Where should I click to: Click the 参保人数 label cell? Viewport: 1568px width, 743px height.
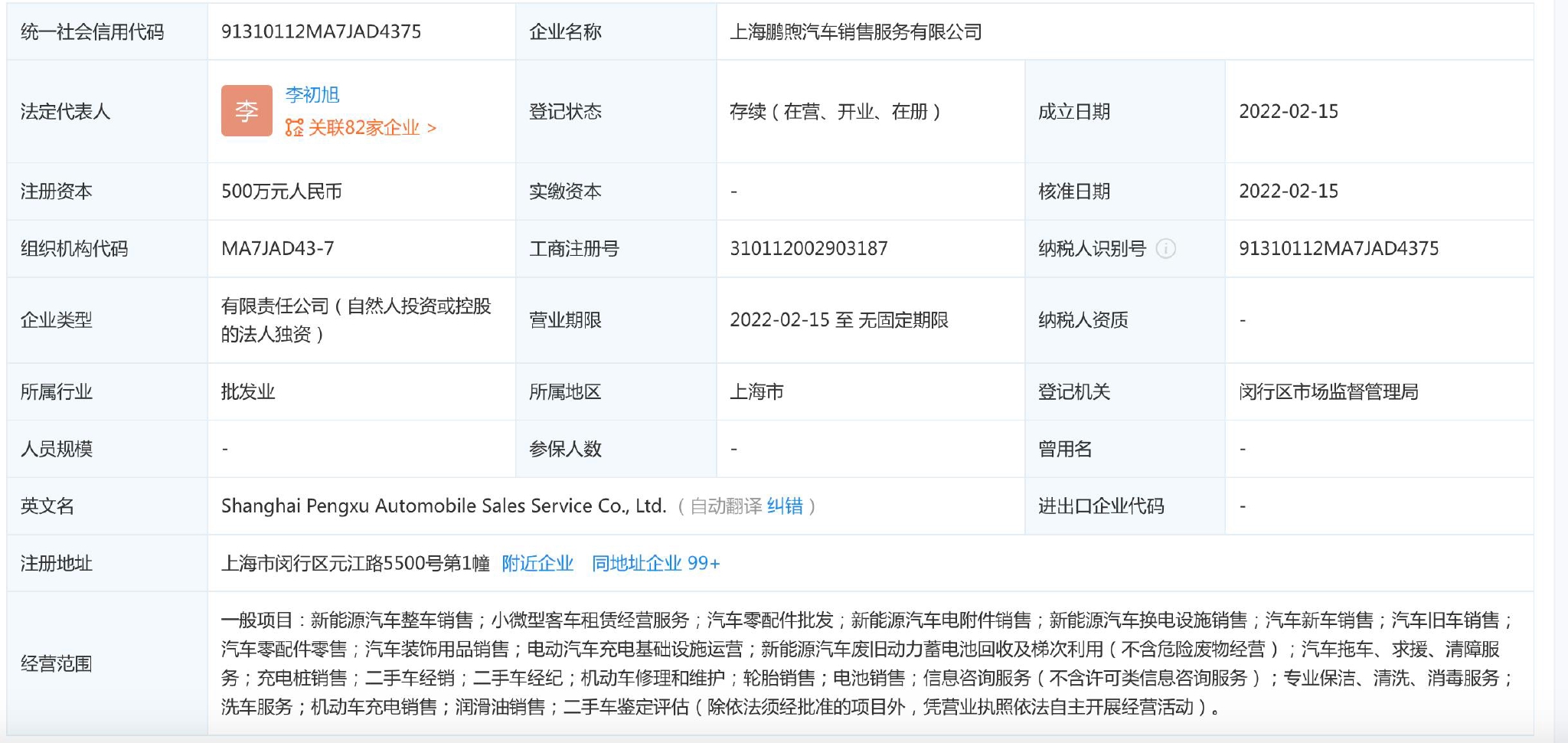tap(616, 449)
